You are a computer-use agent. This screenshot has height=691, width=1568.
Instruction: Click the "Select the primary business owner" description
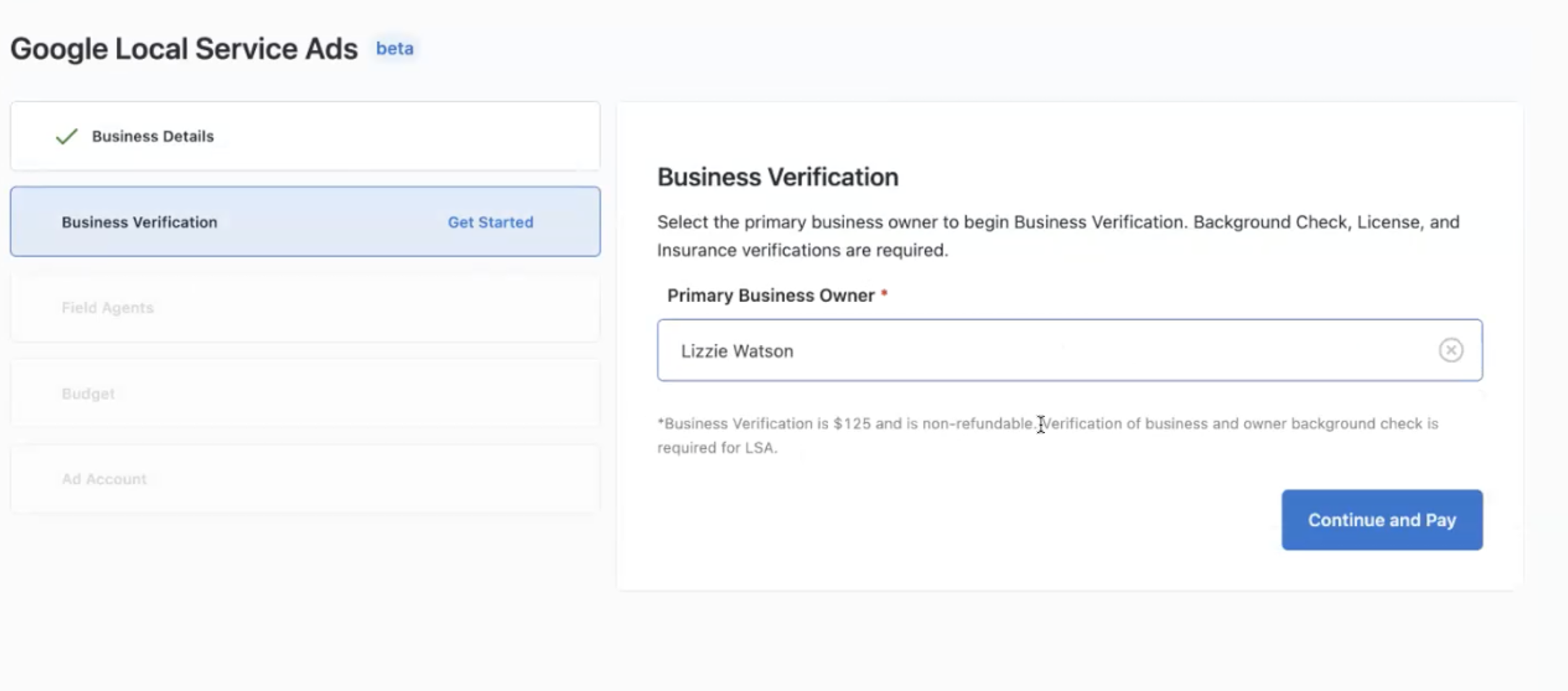(1058, 236)
